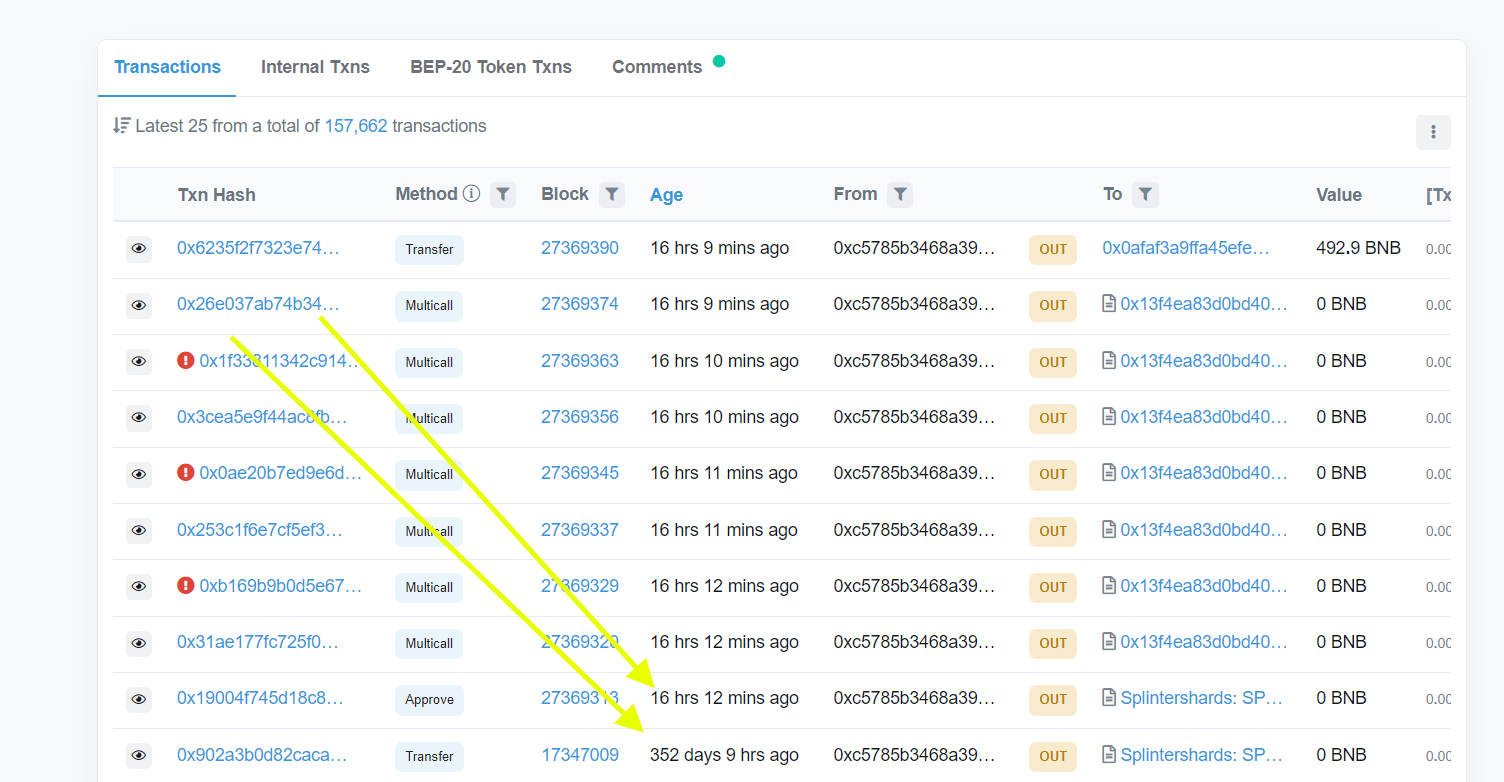Click contract file icon in block 27369345 row
The width and height of the screenshot is (1504, 782).
(x=1109, y=473)
